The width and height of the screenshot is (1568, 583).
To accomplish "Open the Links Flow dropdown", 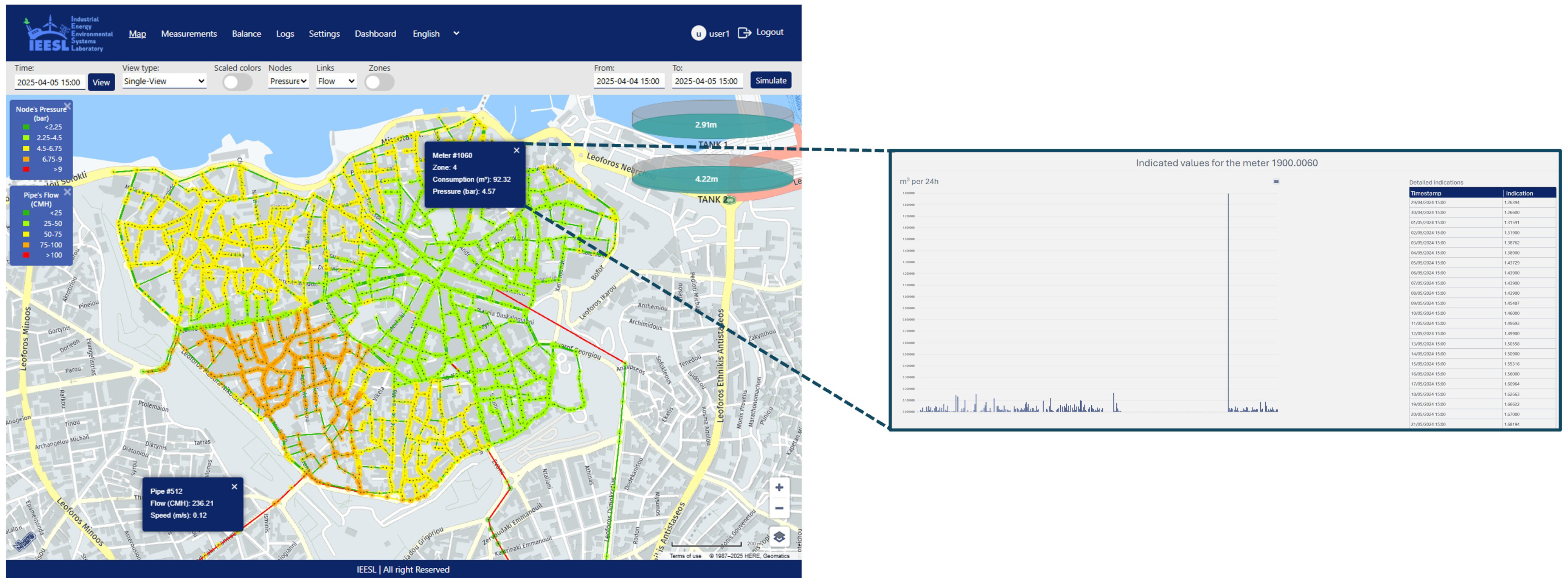I will (x=336, y=81).
